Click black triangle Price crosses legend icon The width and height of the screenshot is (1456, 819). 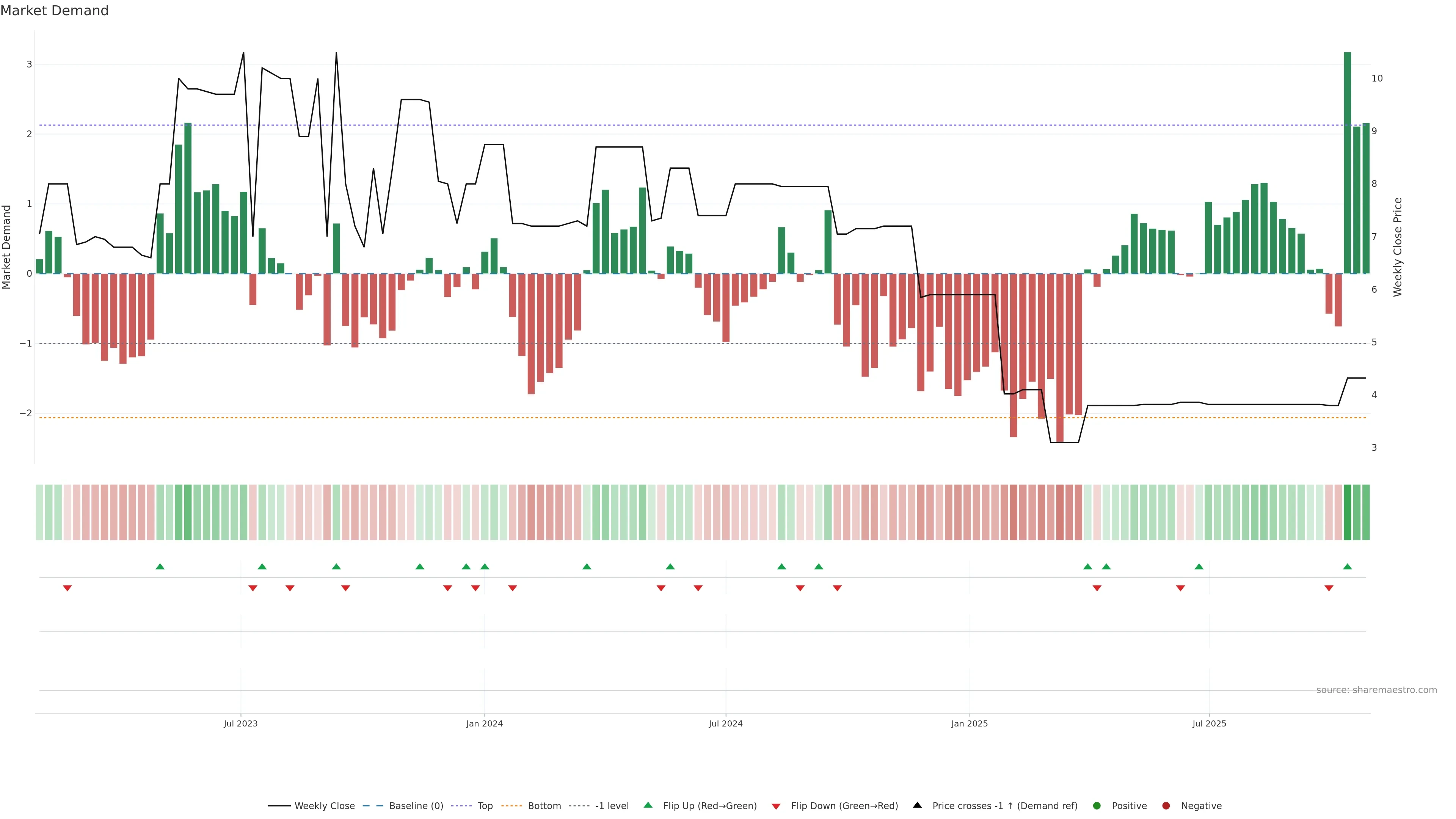[917, 805]
